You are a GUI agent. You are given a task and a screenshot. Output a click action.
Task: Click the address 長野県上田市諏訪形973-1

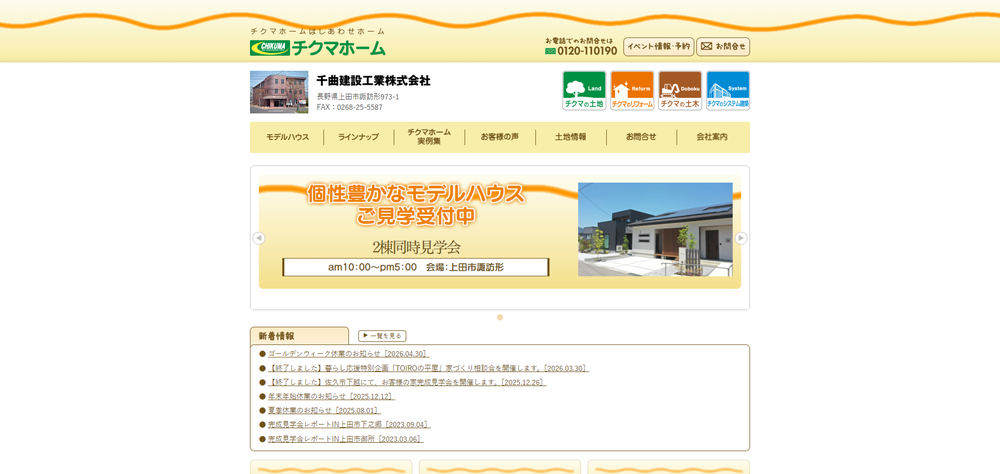358,97
